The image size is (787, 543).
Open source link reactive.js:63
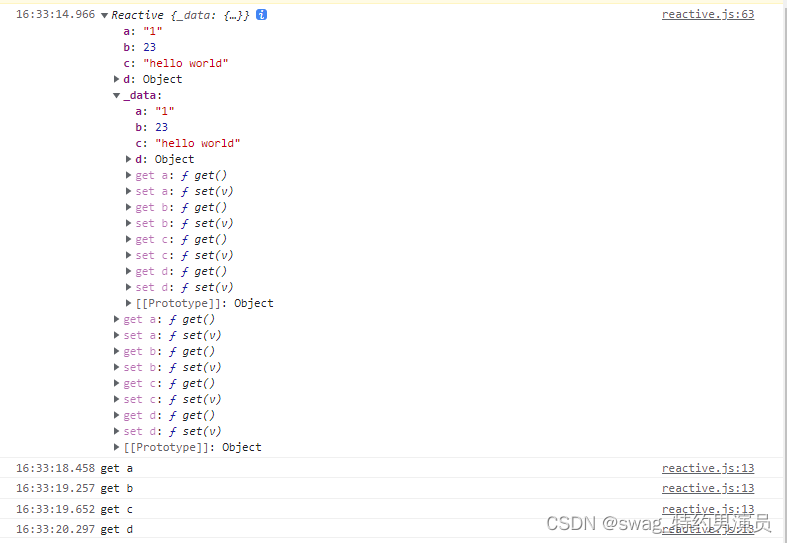[x=708, y=15]
